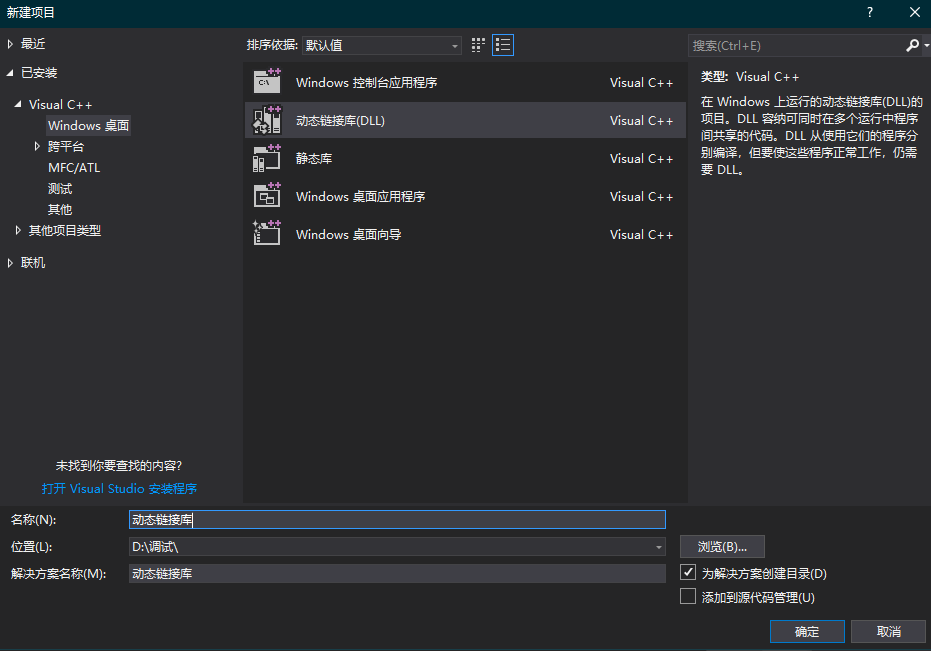
Task: Open the Visual Studio 安装程序 link
Action: tap(119, 488)
